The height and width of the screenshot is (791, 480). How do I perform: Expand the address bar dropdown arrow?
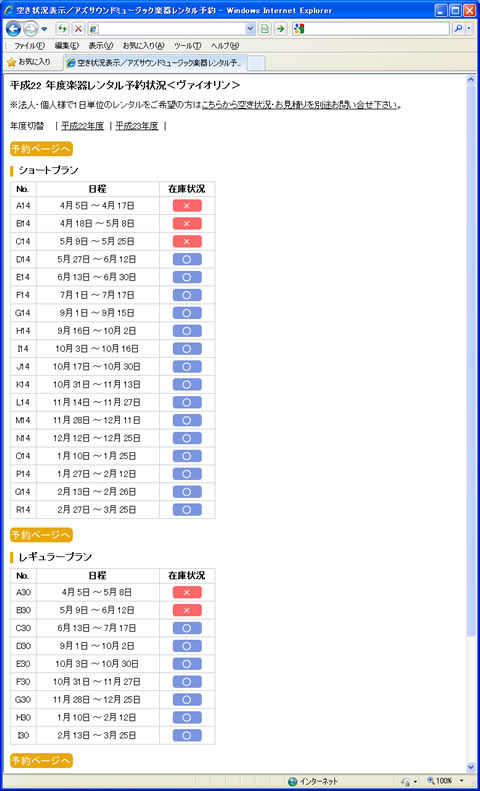251,29
